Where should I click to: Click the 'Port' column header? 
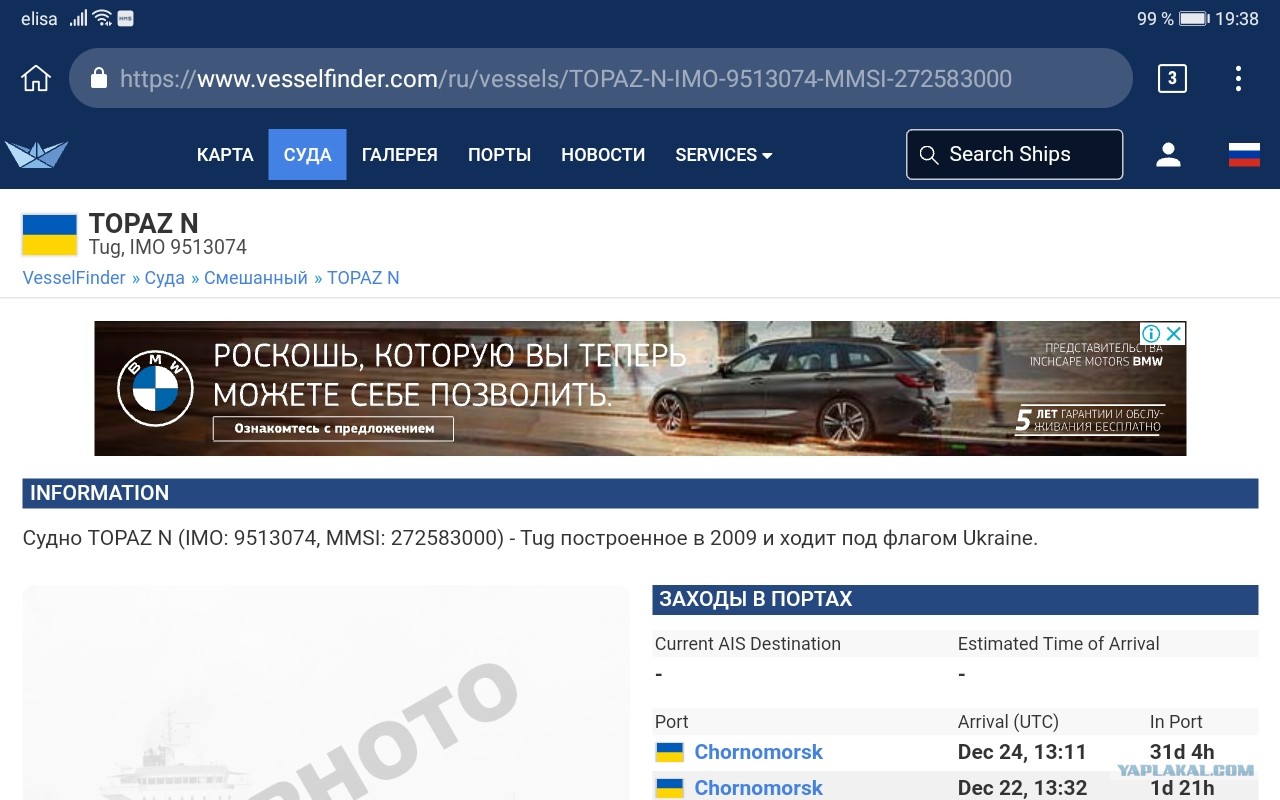tap(672, 722)
